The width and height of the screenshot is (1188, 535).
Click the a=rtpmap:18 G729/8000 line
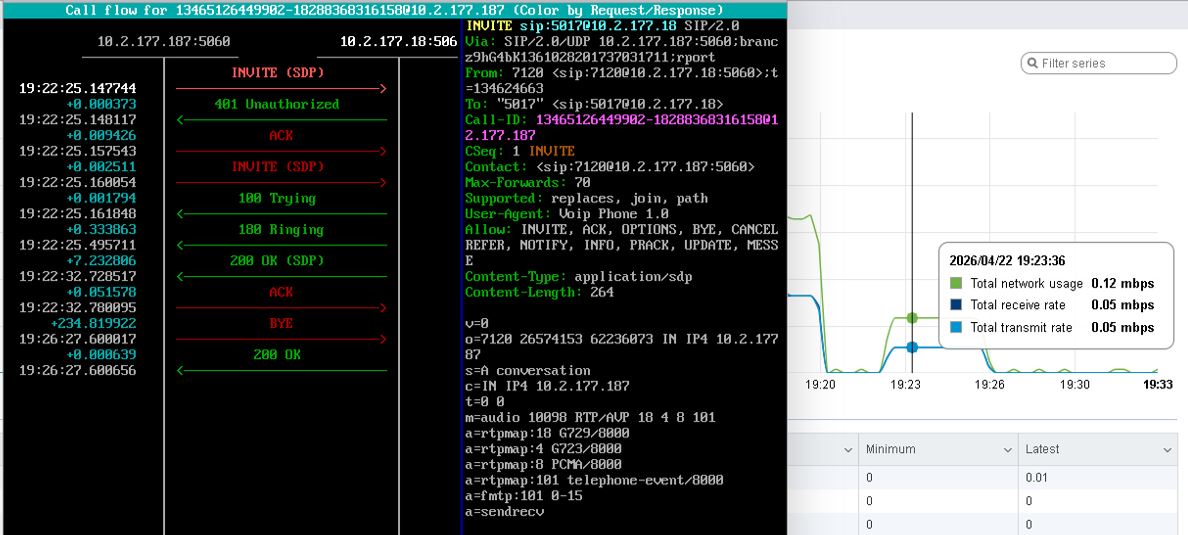click(x=547, y=433)
